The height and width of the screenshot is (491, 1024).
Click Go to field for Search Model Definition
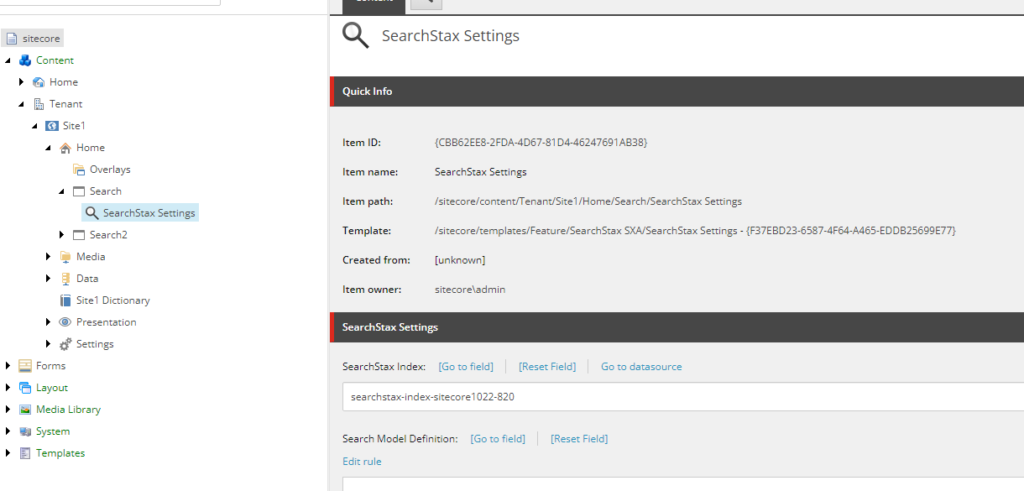click(498, 439)
